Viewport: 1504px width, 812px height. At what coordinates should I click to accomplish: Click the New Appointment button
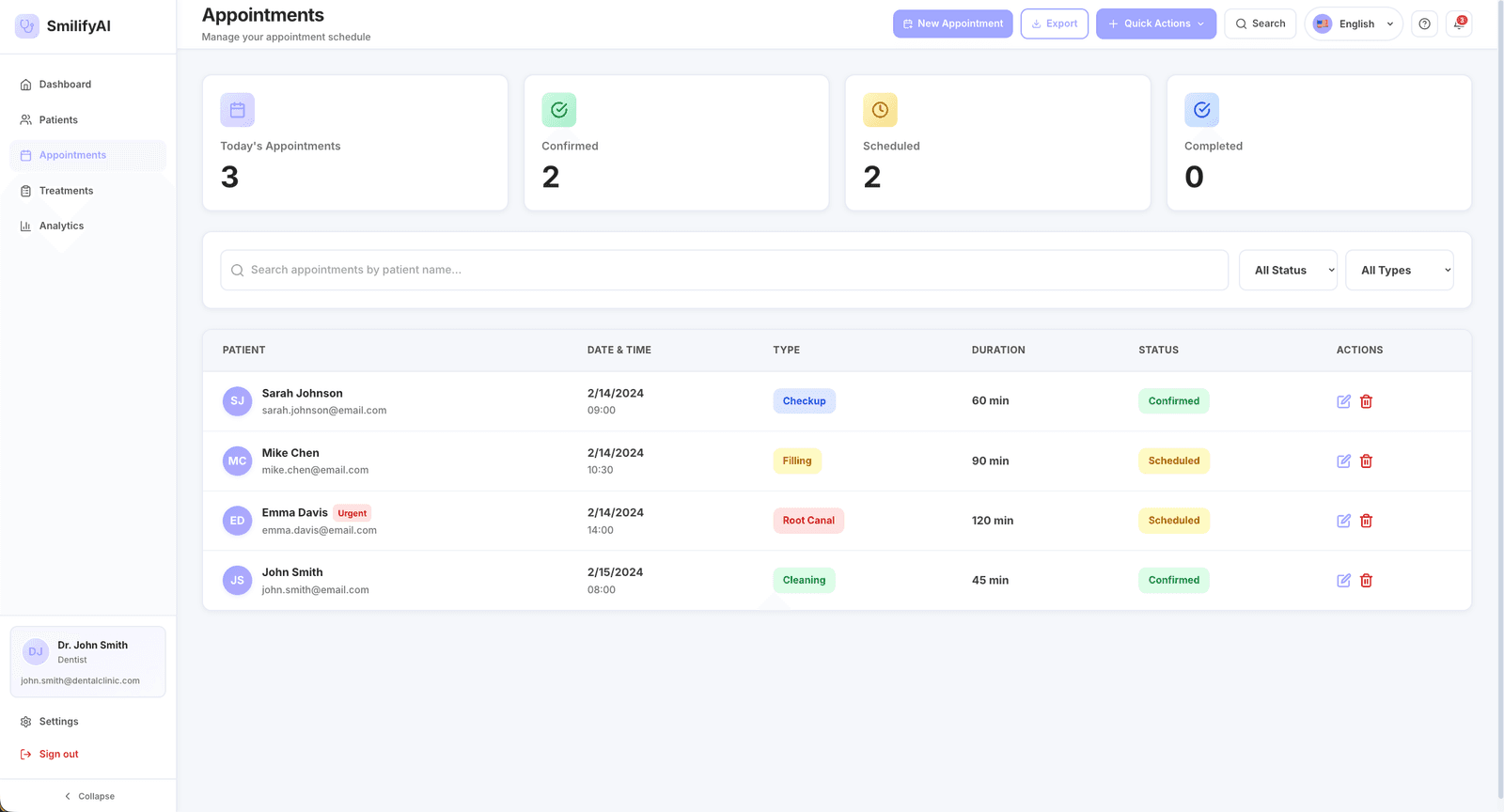[953, 23]
